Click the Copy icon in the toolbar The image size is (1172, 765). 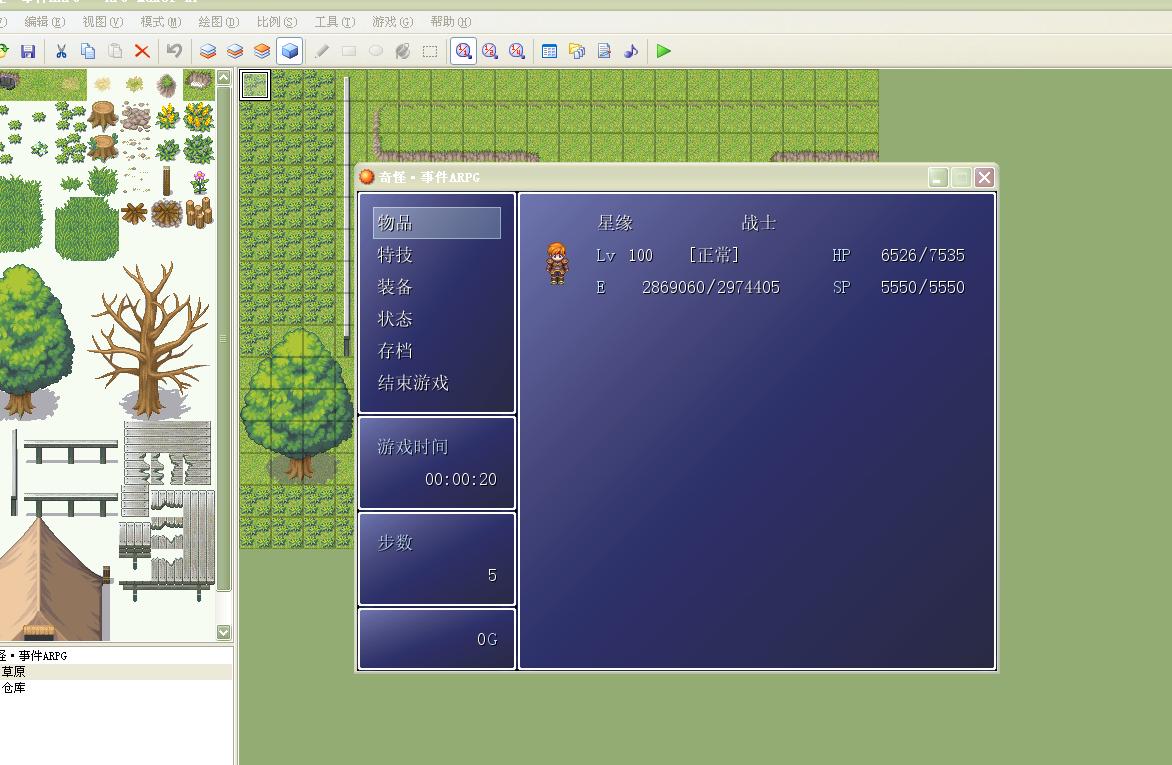click(x=88, y=51)
